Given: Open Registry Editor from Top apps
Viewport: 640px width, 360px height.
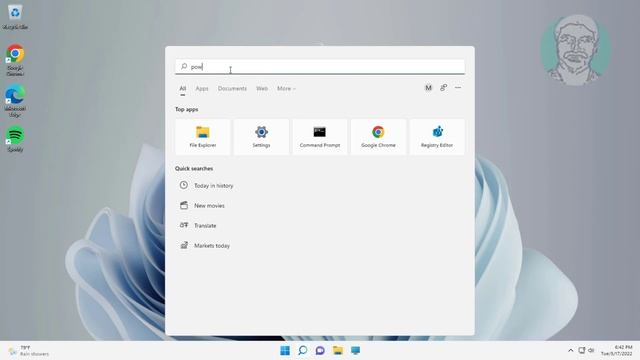Looking at the screenshot, I should click(437, 137).
